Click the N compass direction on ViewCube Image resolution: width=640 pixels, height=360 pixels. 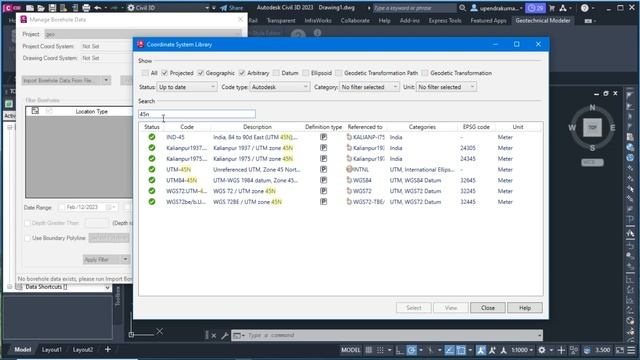point(592,107)
